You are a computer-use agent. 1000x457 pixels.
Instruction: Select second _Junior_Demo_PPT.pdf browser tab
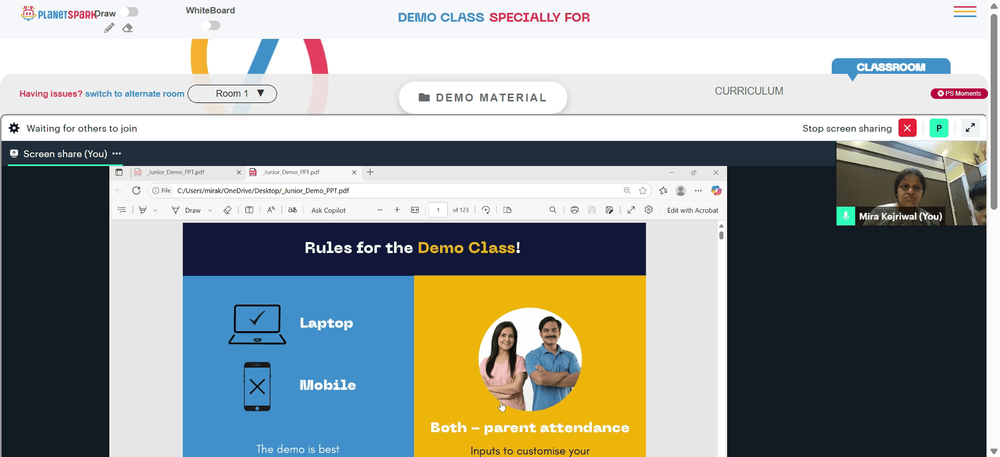point(304,172)
